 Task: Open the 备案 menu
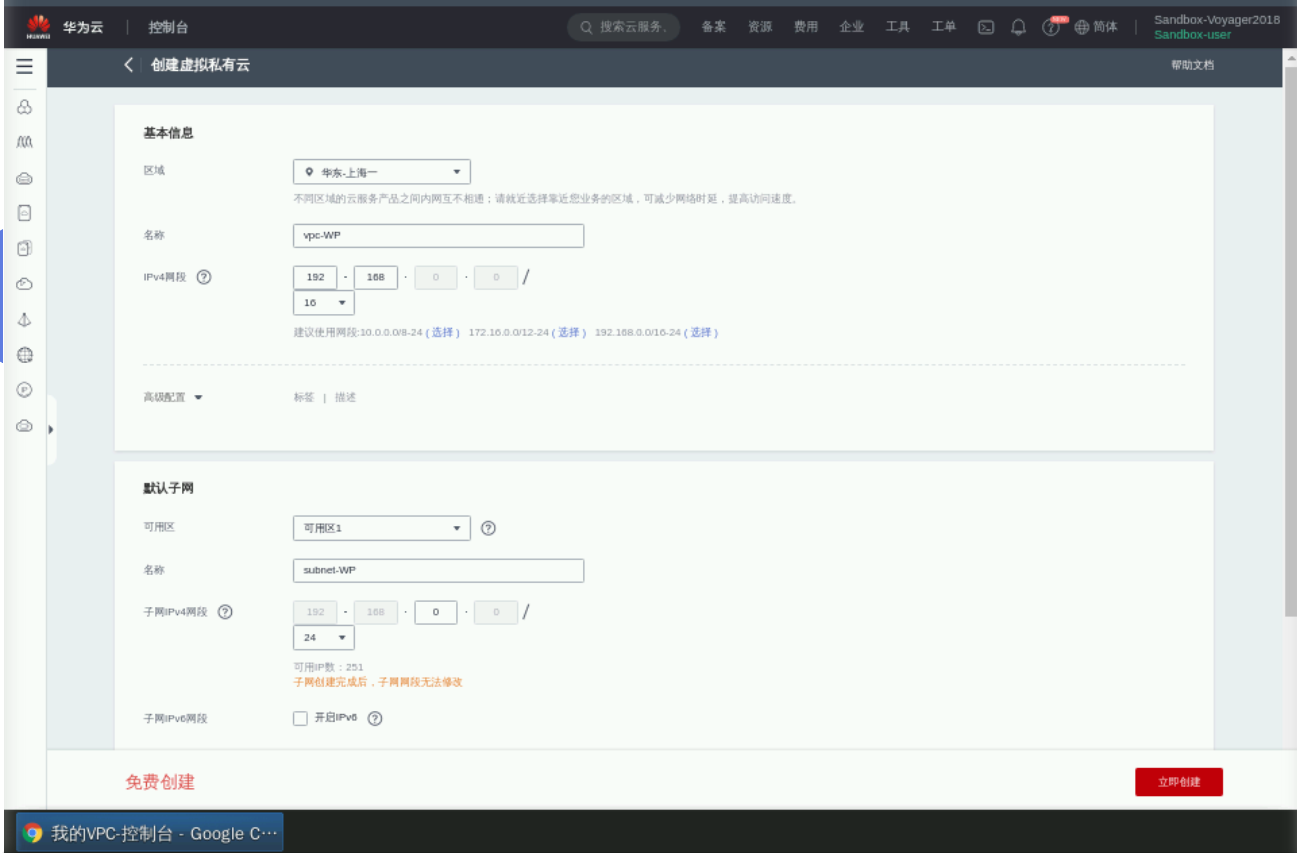coord(714,27)
